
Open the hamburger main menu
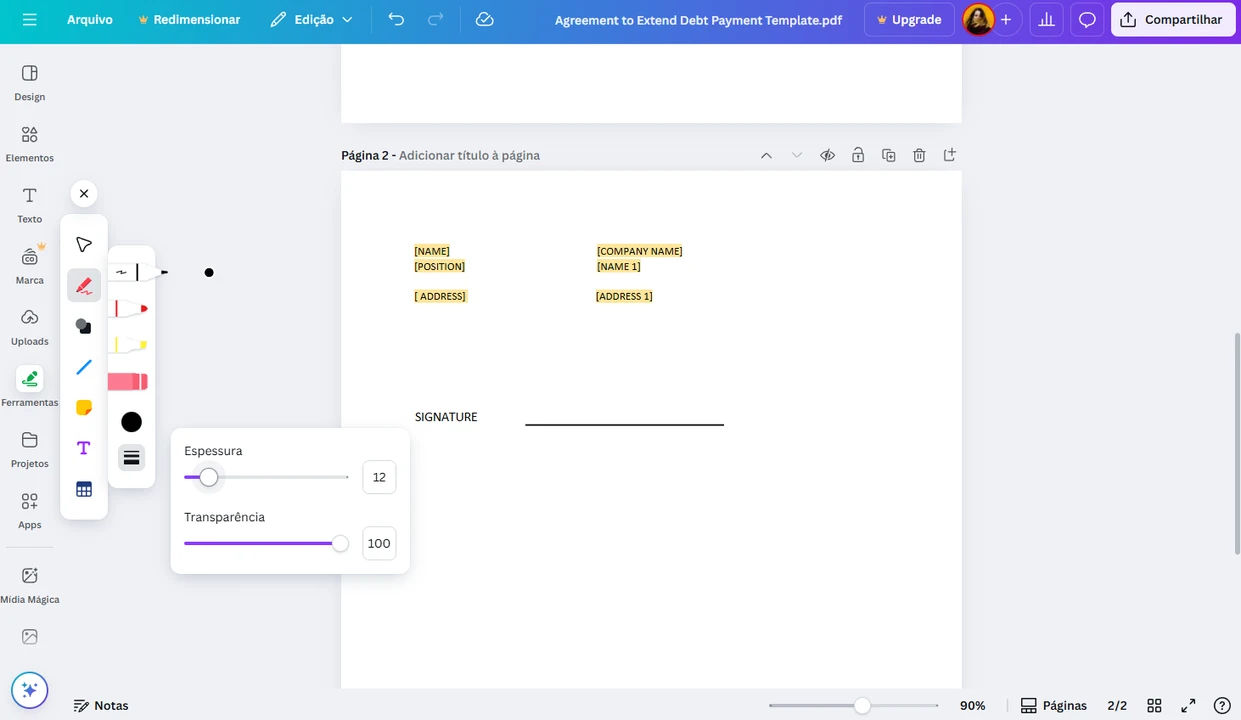pyautogui.click(x=29, y=20)
